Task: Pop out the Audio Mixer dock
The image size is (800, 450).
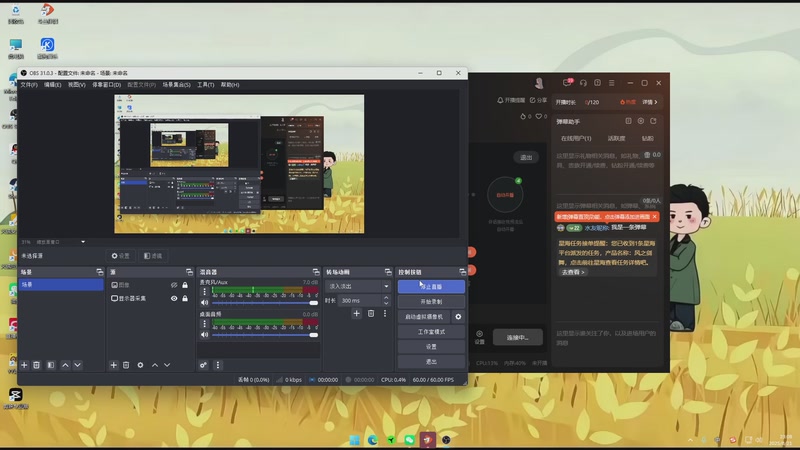Action: click(x=316, y=272)
